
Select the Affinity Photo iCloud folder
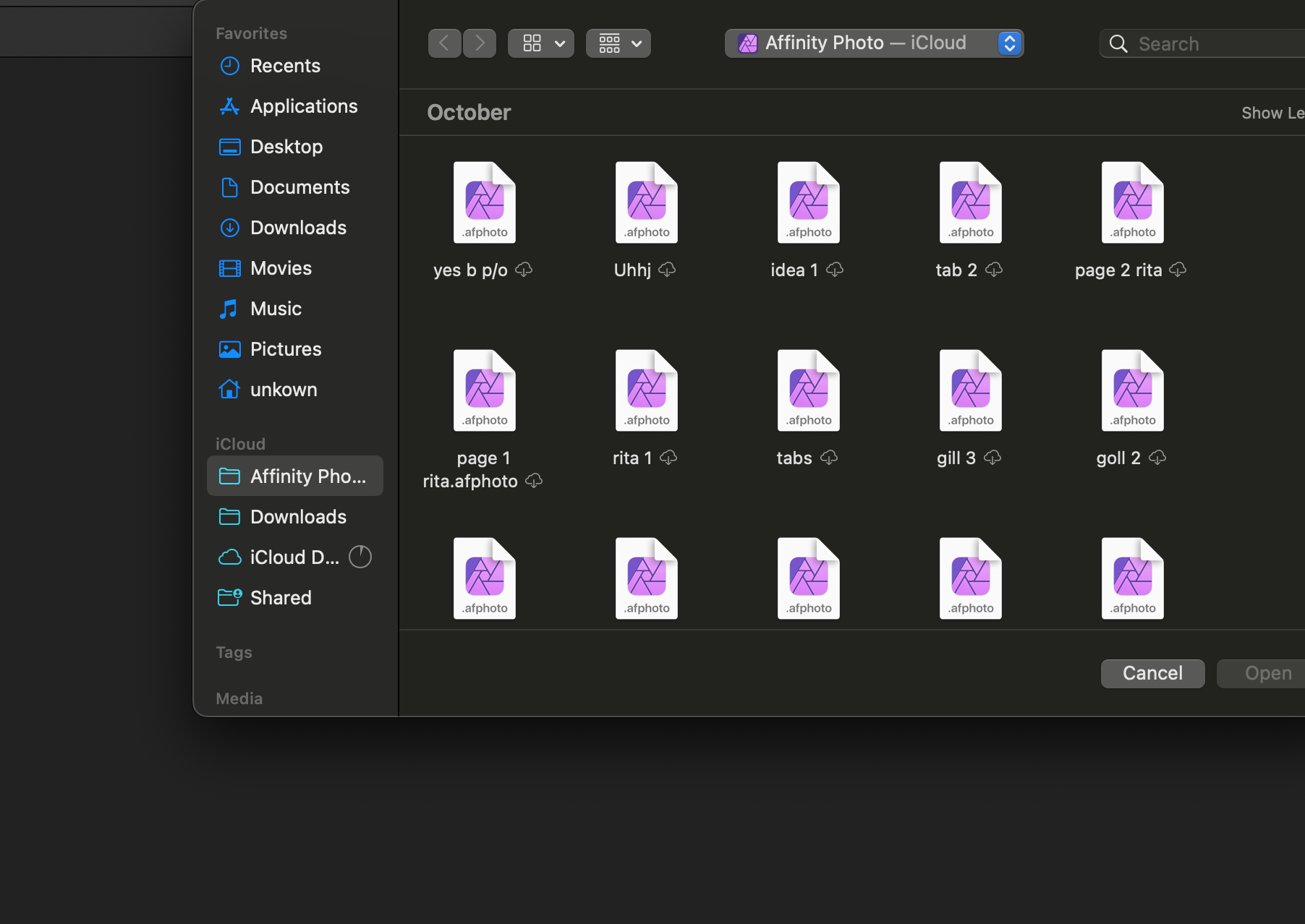(294, 476)
